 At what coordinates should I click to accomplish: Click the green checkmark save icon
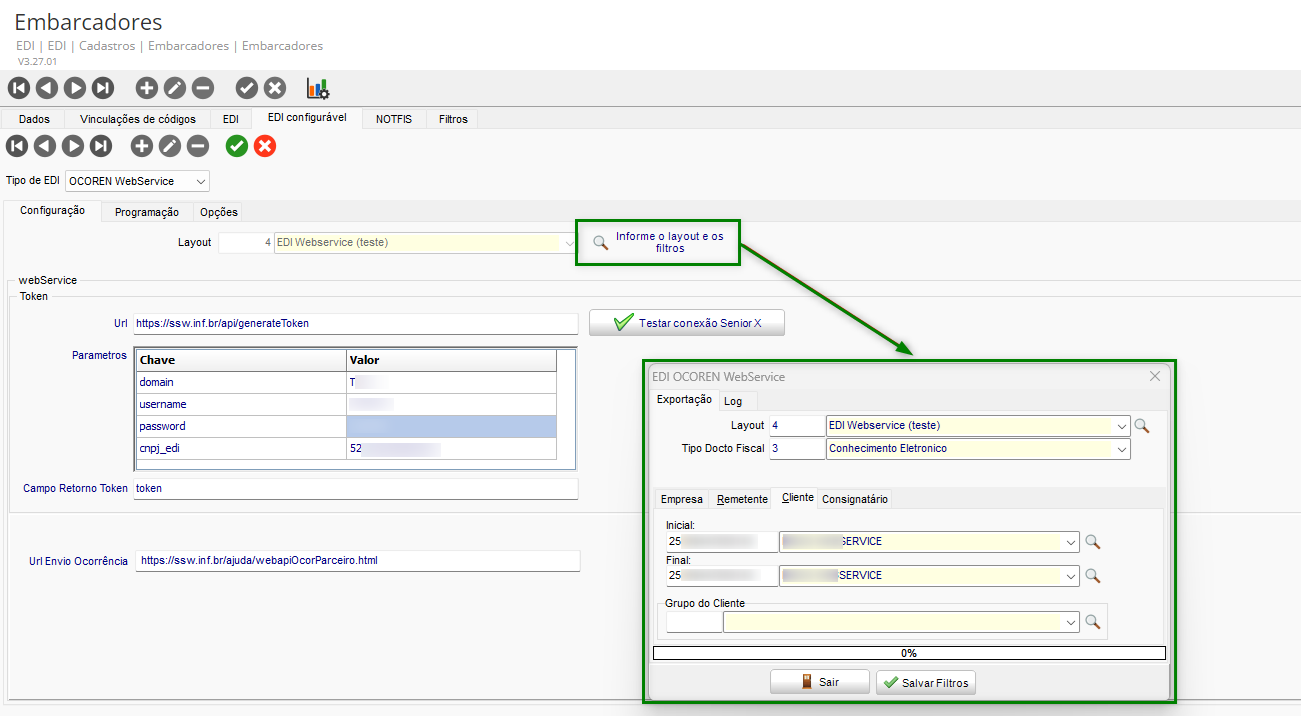tap(237, 147)
